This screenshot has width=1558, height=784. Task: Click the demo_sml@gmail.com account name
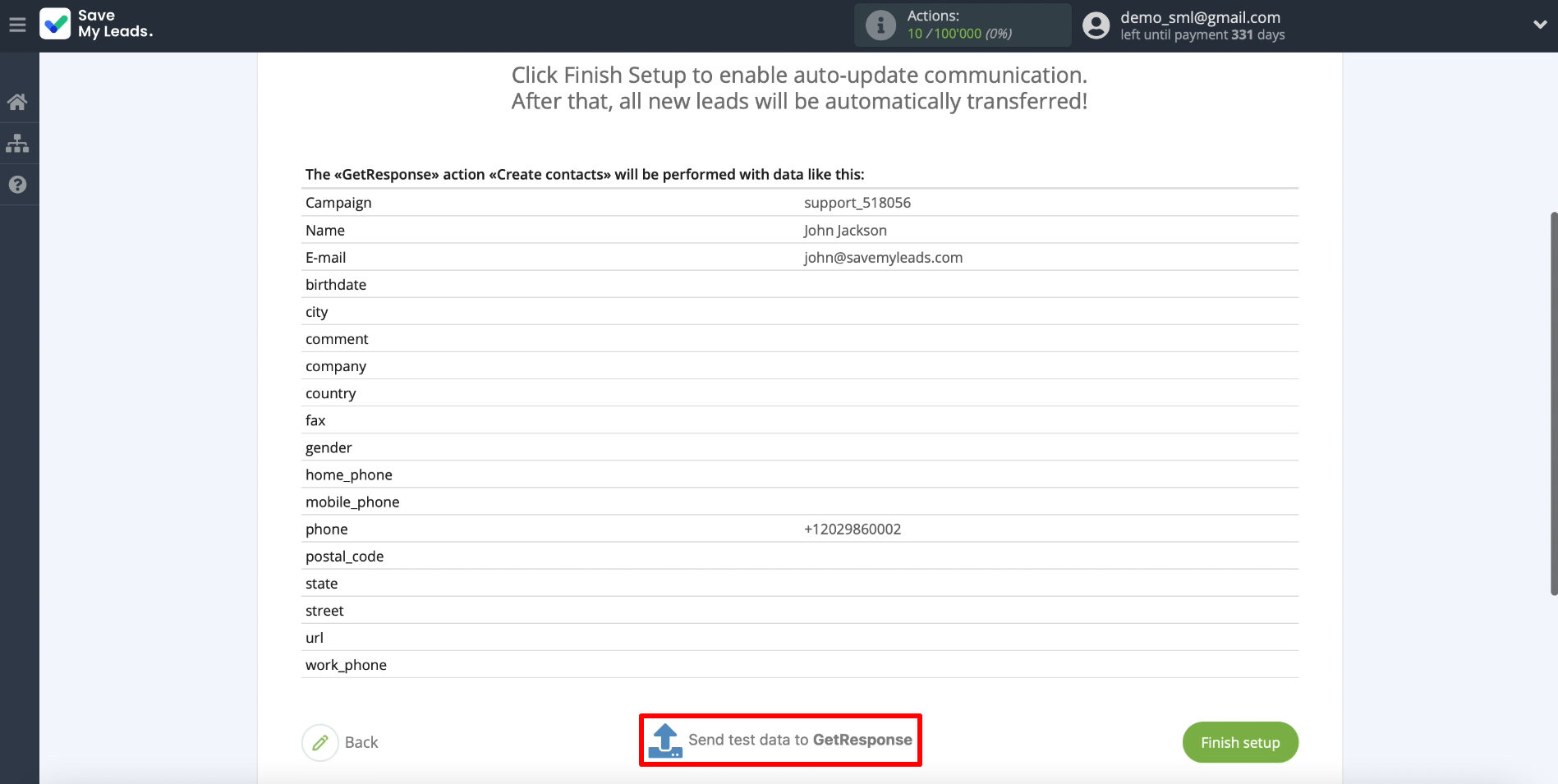[1200, 17]
